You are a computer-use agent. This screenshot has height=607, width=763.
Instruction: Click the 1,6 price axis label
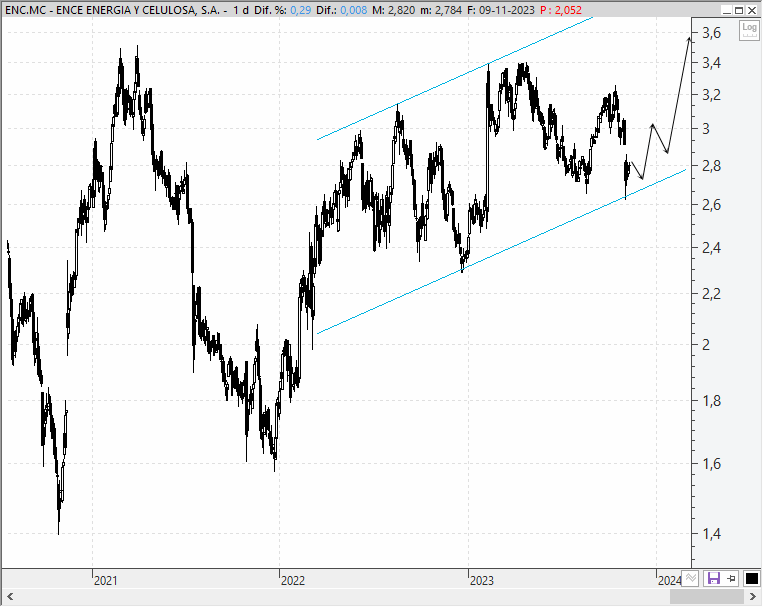pyautogui.click(x=711, y=464)
